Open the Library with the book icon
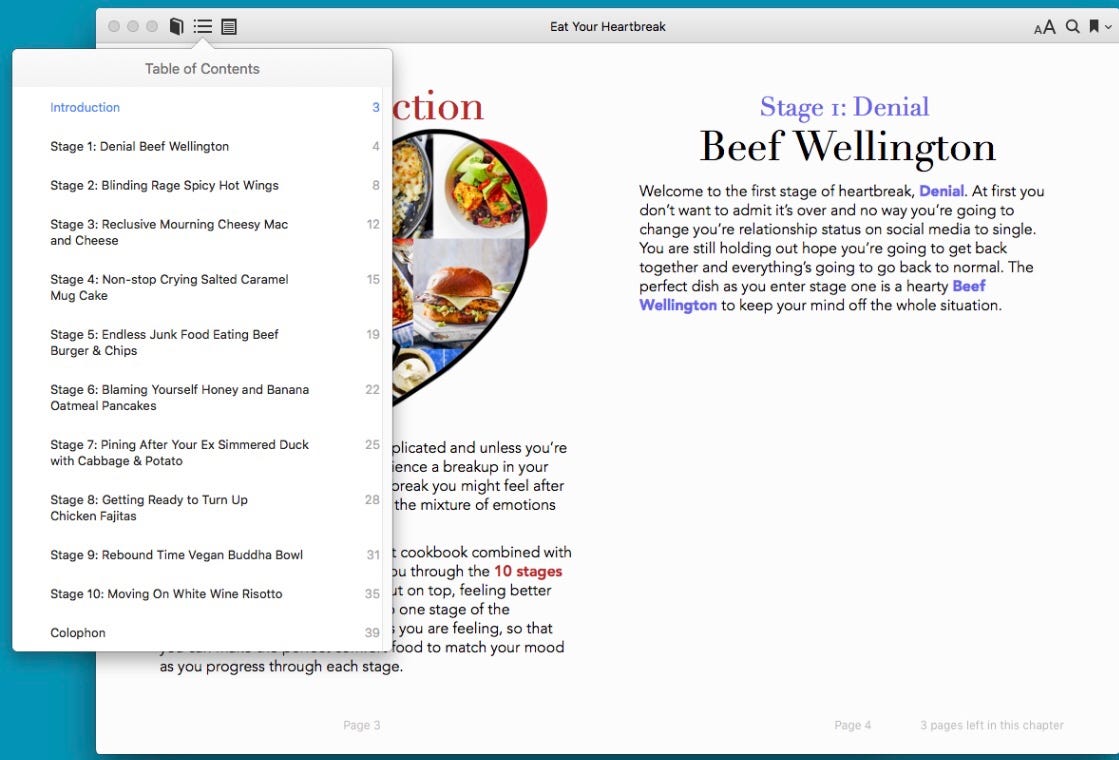Image resolution: width=1119 pixels, height=760 pixels. coord(176,26)
